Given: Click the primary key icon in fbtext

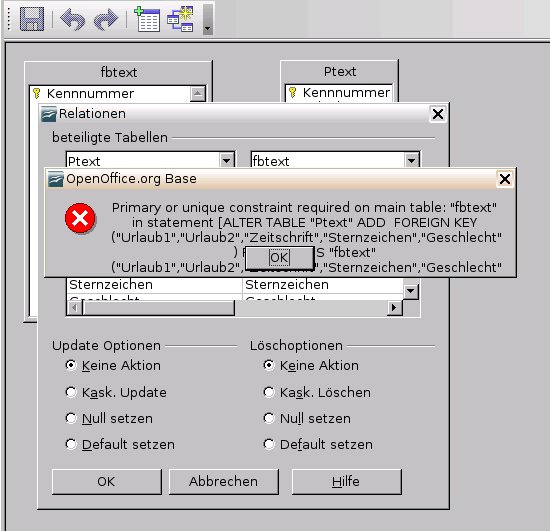Looking at the screenshot, I should point(36,93).
